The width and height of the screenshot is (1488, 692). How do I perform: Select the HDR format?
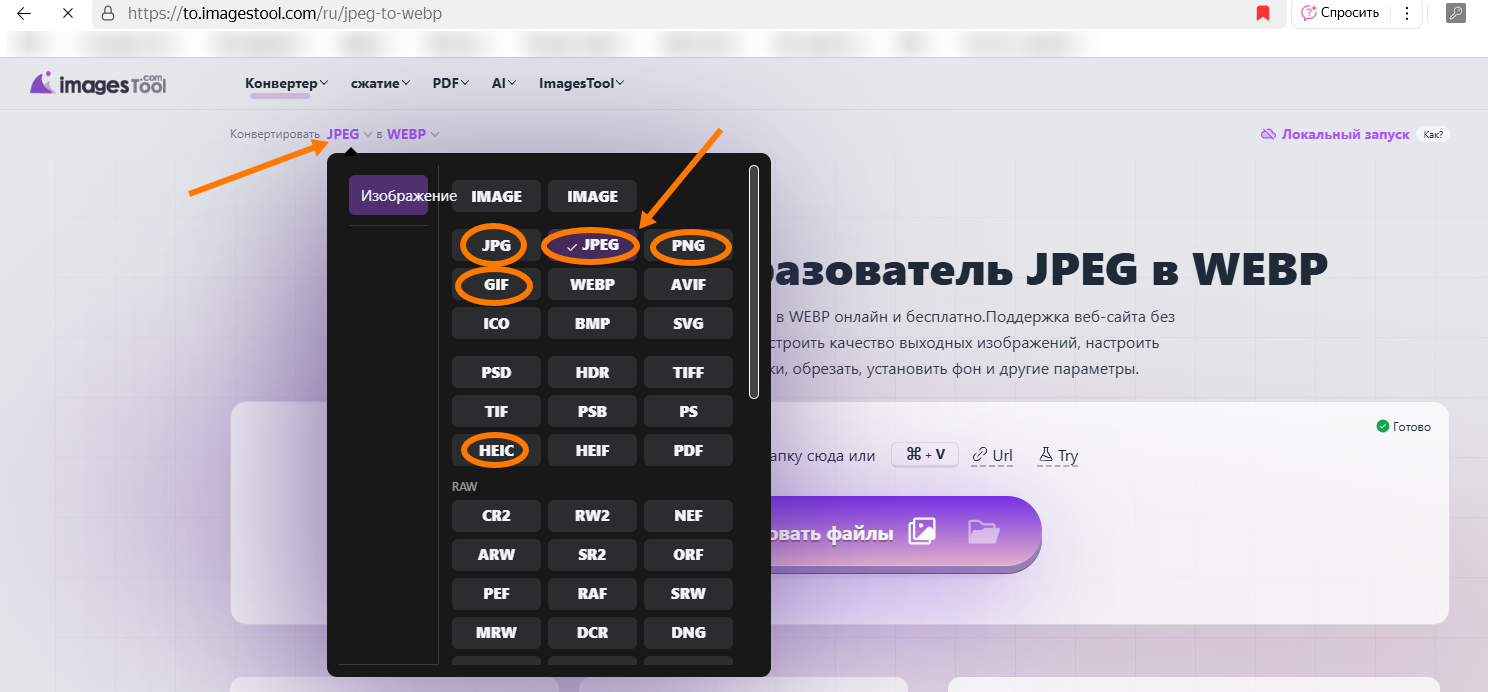coord(592,372)
